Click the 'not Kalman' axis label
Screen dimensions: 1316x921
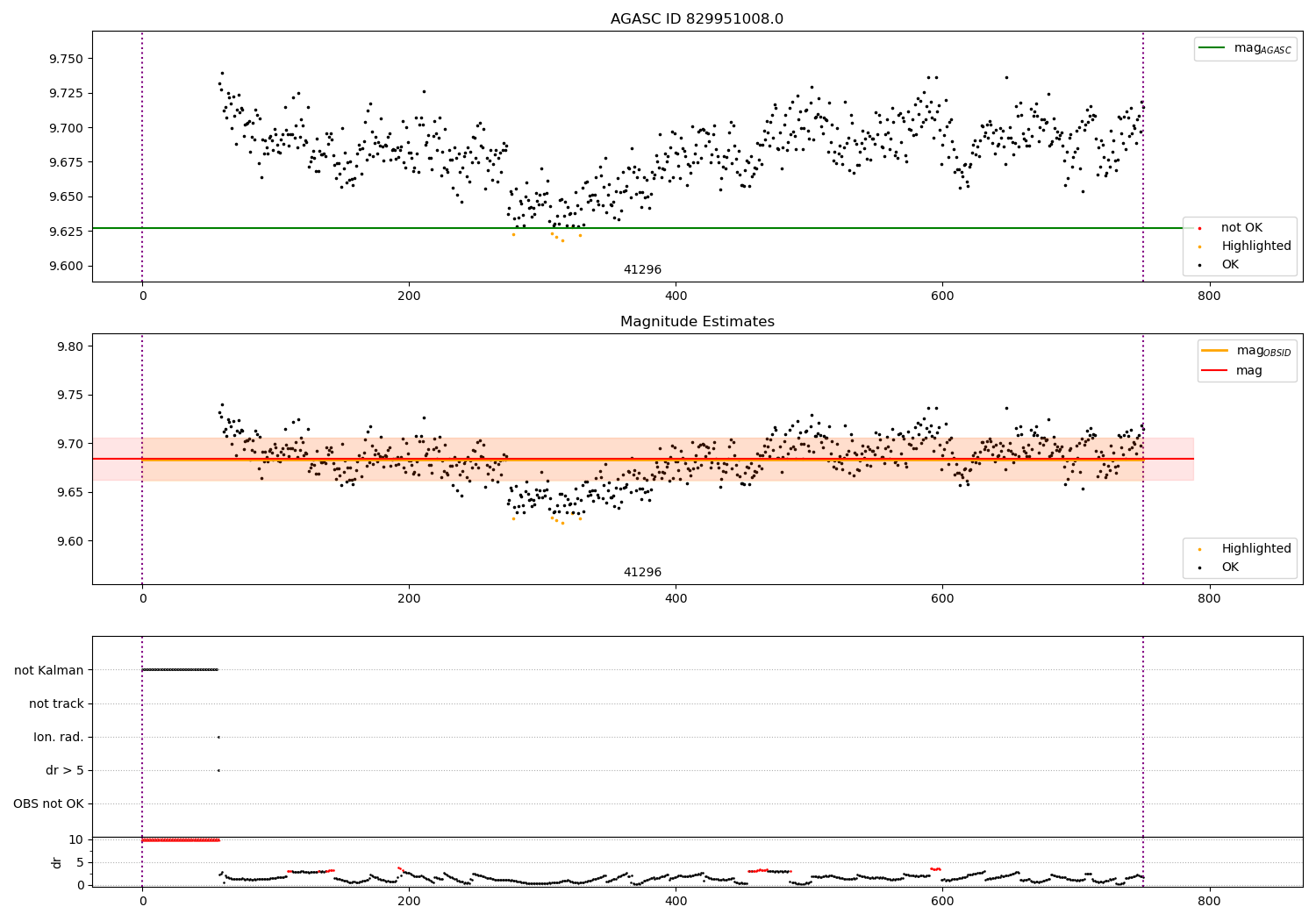coord(49,670)
